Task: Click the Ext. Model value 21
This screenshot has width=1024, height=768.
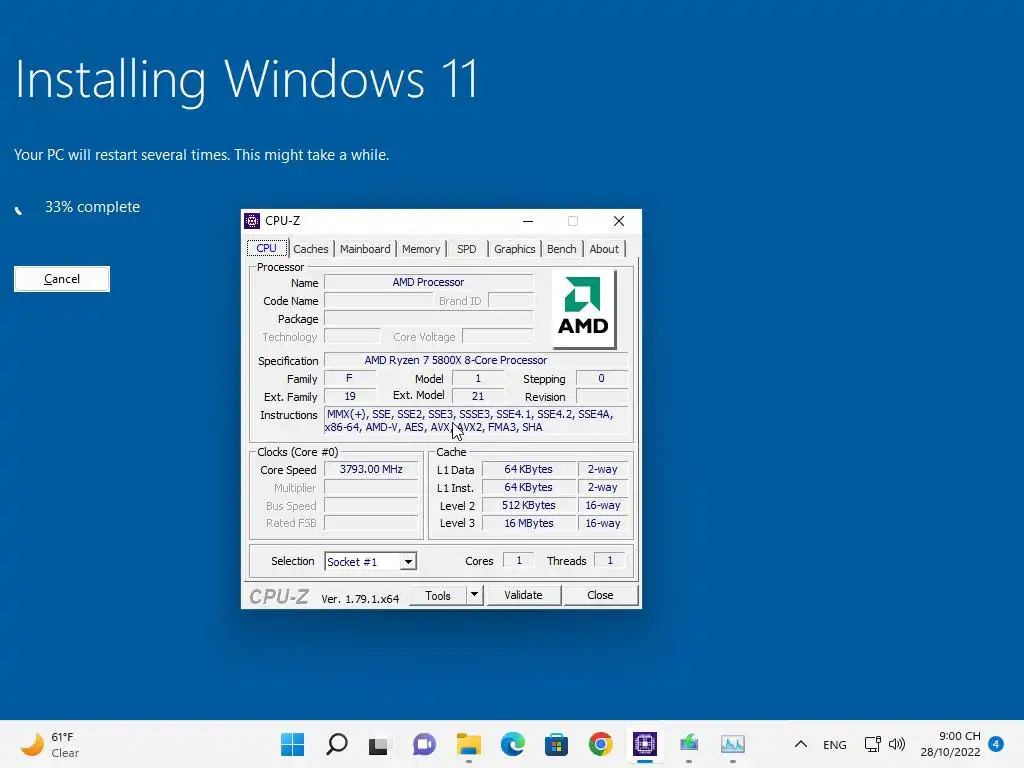Action: [478, 396]
